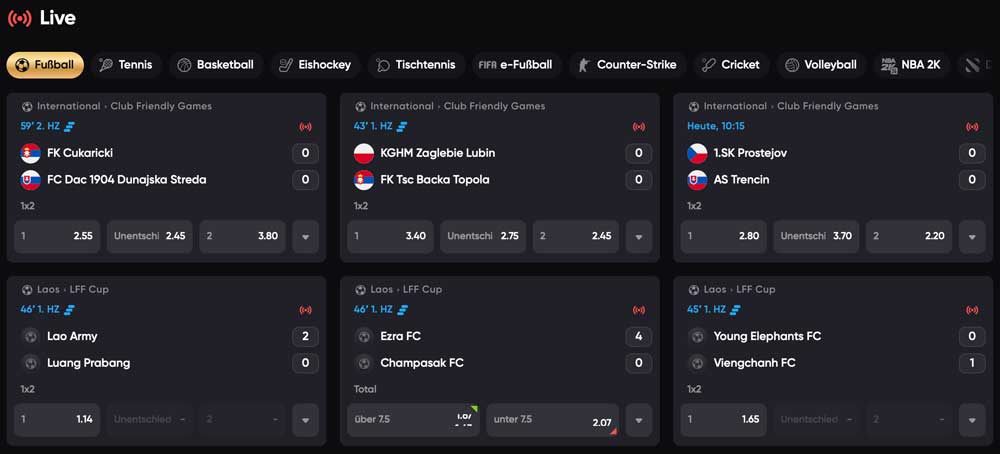Expand more markets for FK Cukaricki match
This screenshot has height=454, width=1000.
[x=305, y=237]
